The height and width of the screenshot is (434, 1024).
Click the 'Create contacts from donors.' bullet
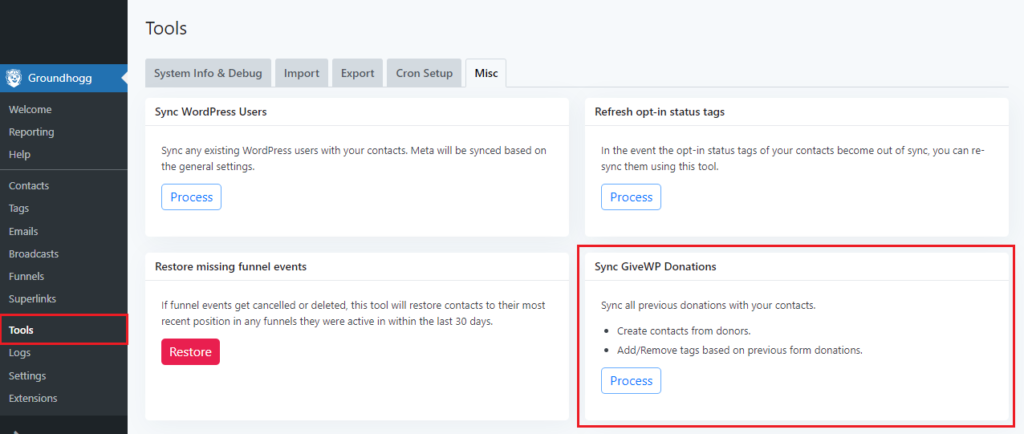point(684,331)
